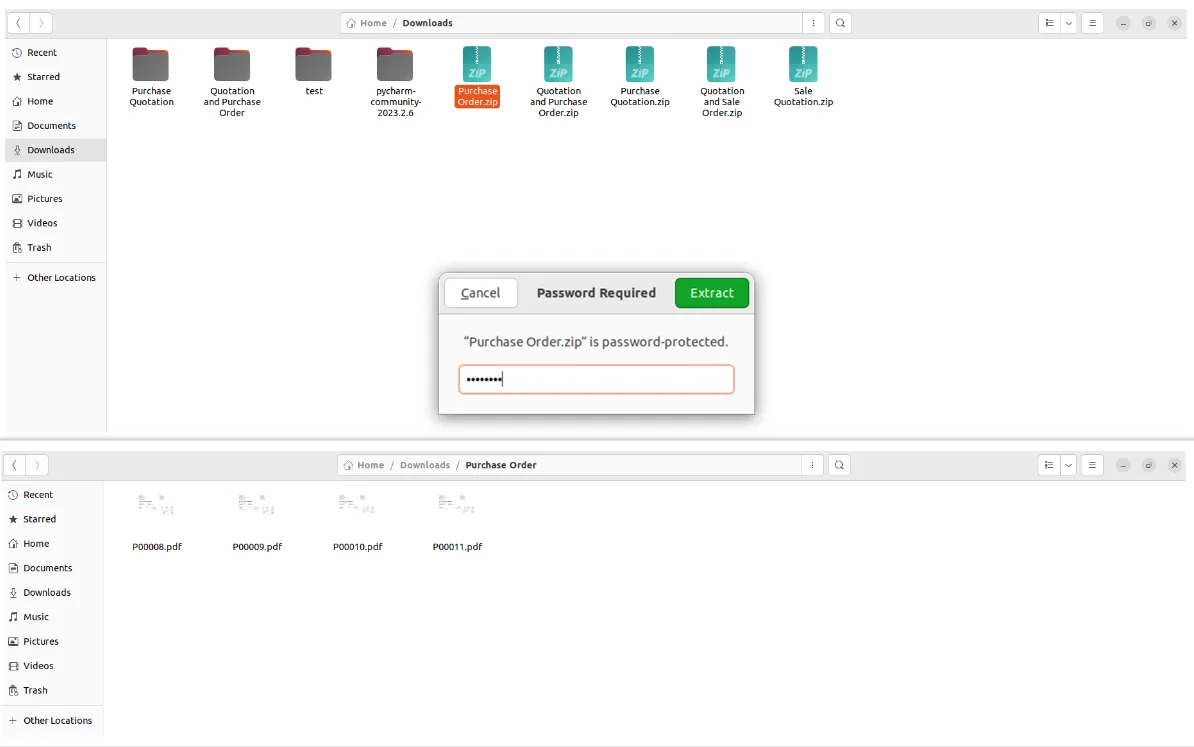
Task: Click Downloads breadcrumb in top window path bar
Action: point(427,23)
